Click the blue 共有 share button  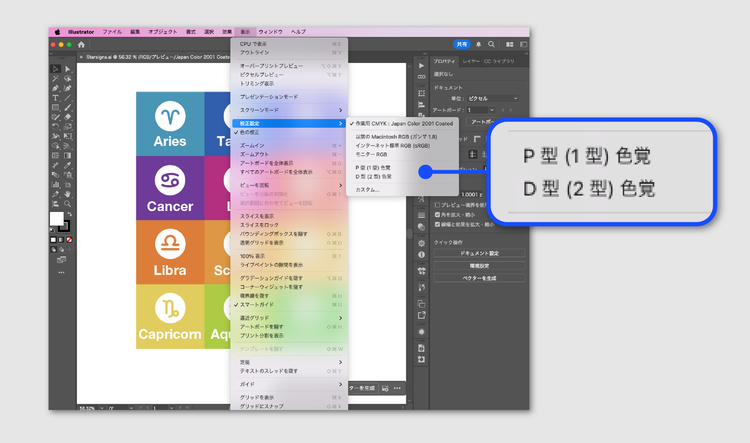[462, 44]
